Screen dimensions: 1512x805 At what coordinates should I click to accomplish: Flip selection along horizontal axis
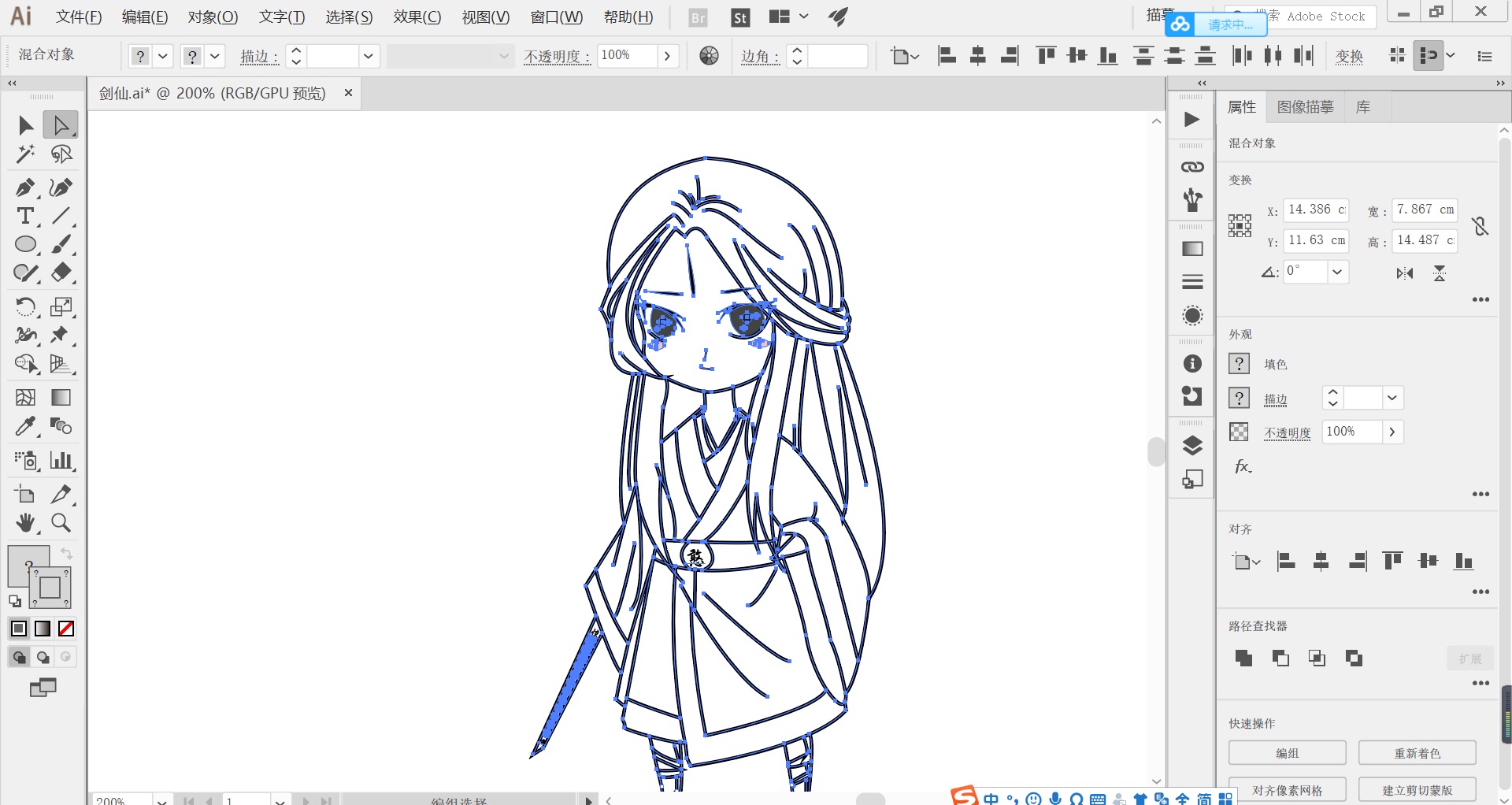[x=1405, y=273]
